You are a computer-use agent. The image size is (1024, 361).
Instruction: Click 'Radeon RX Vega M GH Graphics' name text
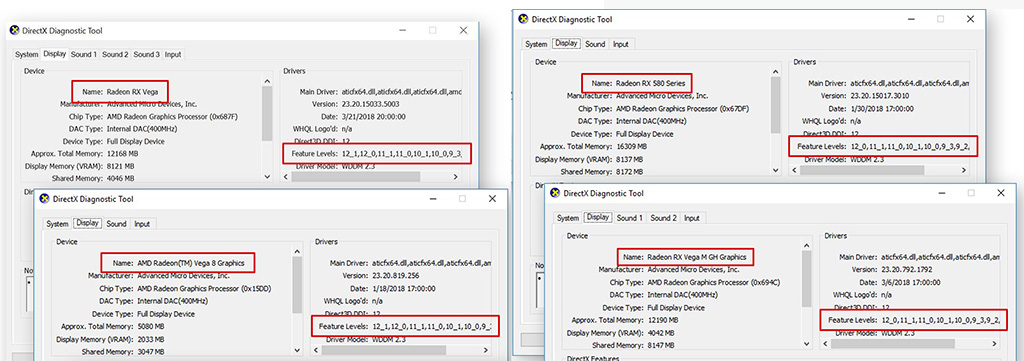[696, 257]
